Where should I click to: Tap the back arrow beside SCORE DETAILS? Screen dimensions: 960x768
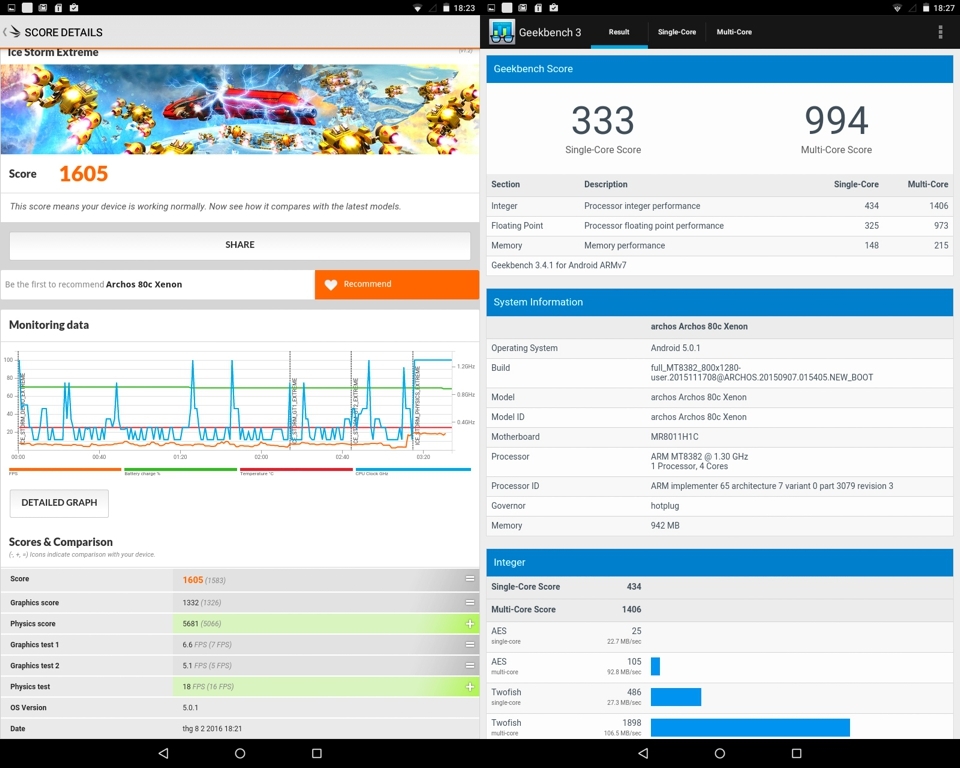pyautogui.click(x=12, y=32)
